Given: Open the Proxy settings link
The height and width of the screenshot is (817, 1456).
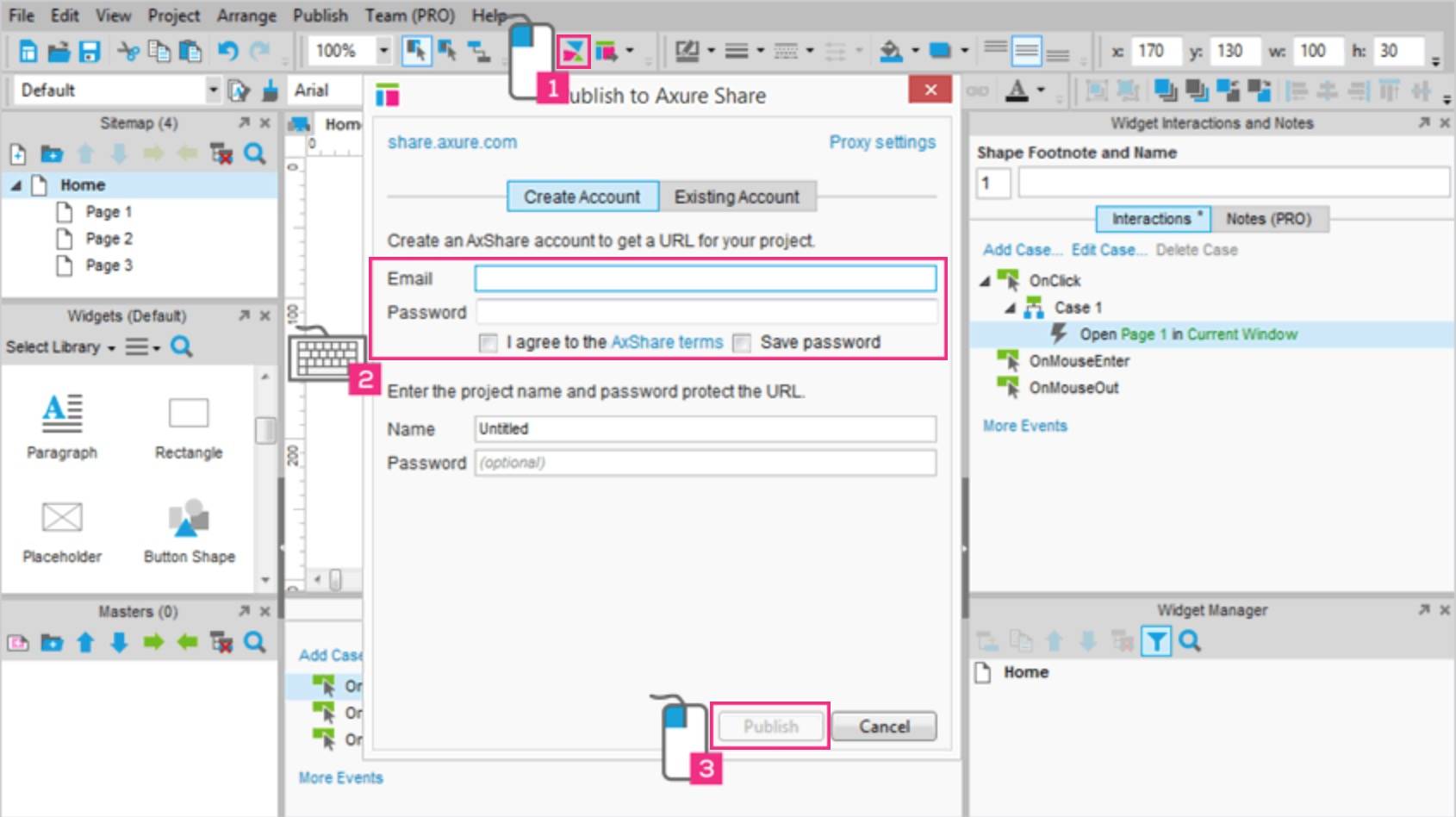Looking at the screenshot, I should [881, 142].
